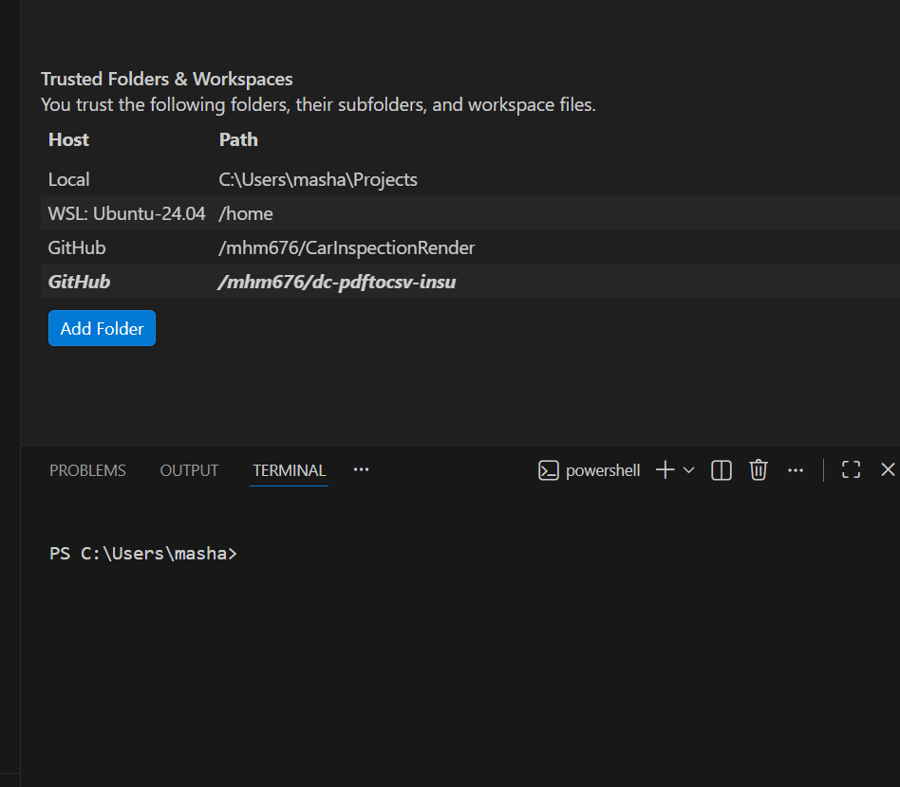Open the launch profile dropdown chevron

[x=689, y=471]
